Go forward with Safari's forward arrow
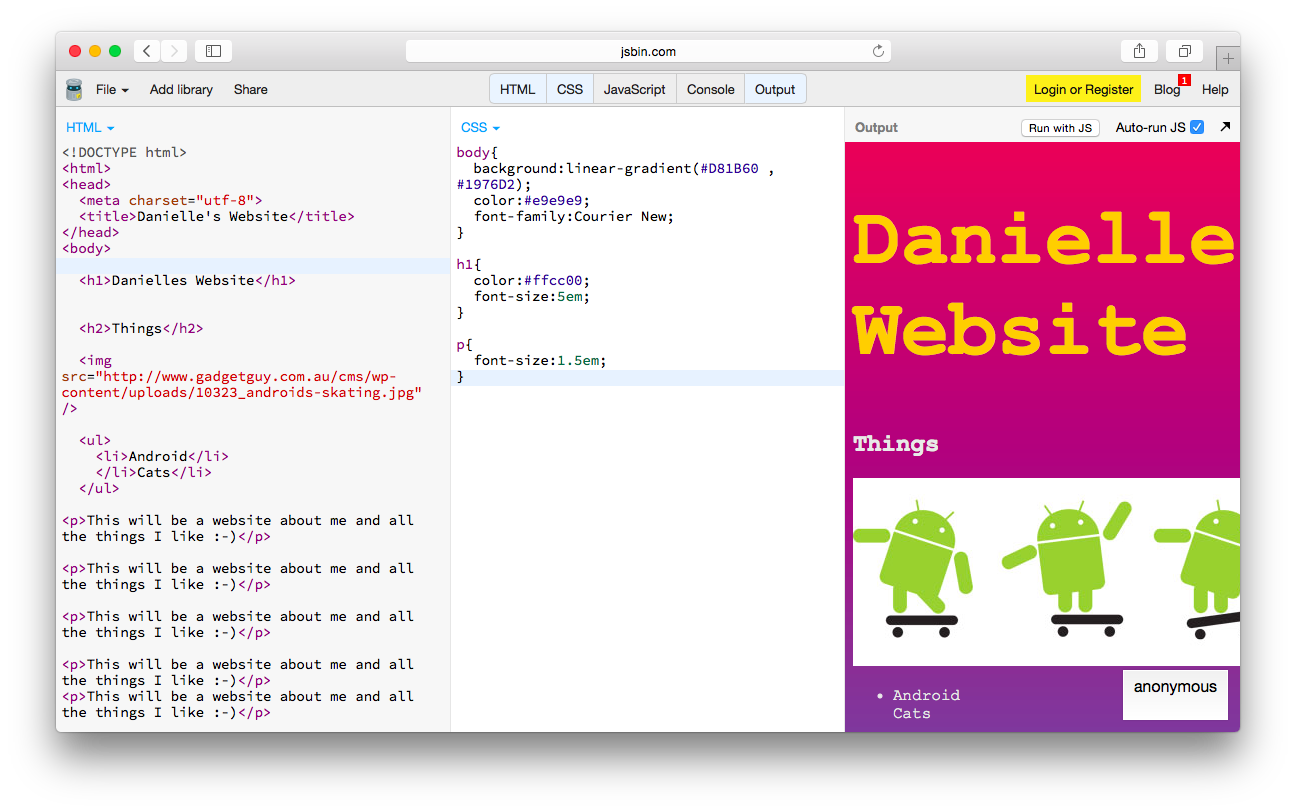This screenshot has height=812, width=1296. [174, 51]
